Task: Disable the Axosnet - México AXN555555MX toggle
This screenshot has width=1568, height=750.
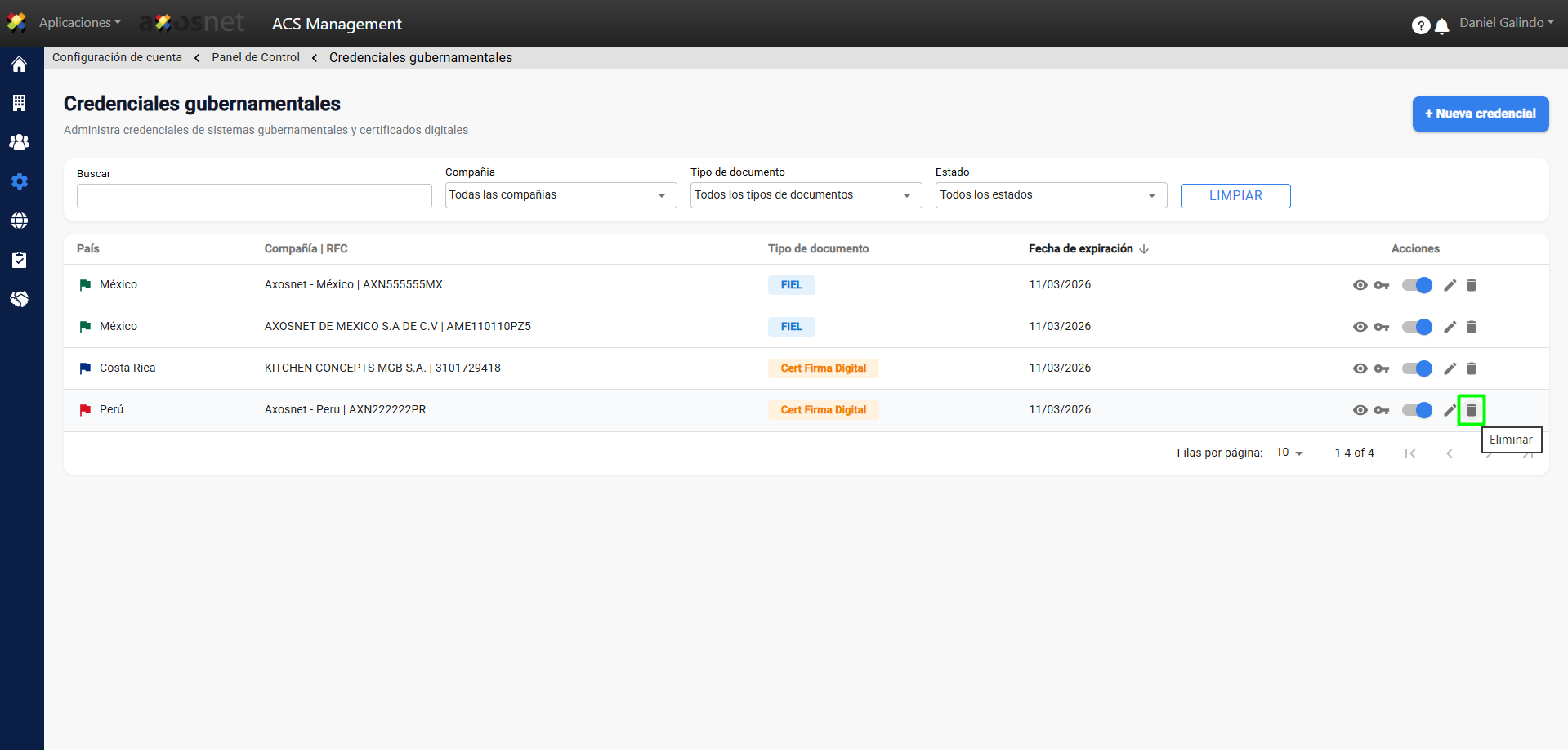Action: pyautogui.click(x=1417, y=285)
